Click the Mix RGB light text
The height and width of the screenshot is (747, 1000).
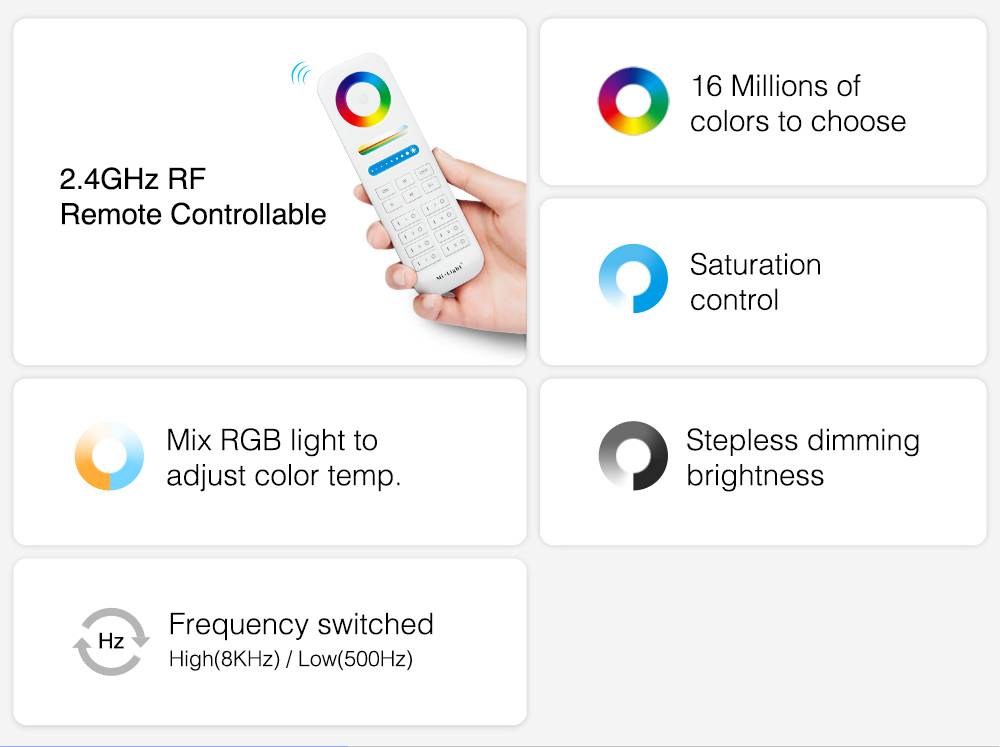283,458
